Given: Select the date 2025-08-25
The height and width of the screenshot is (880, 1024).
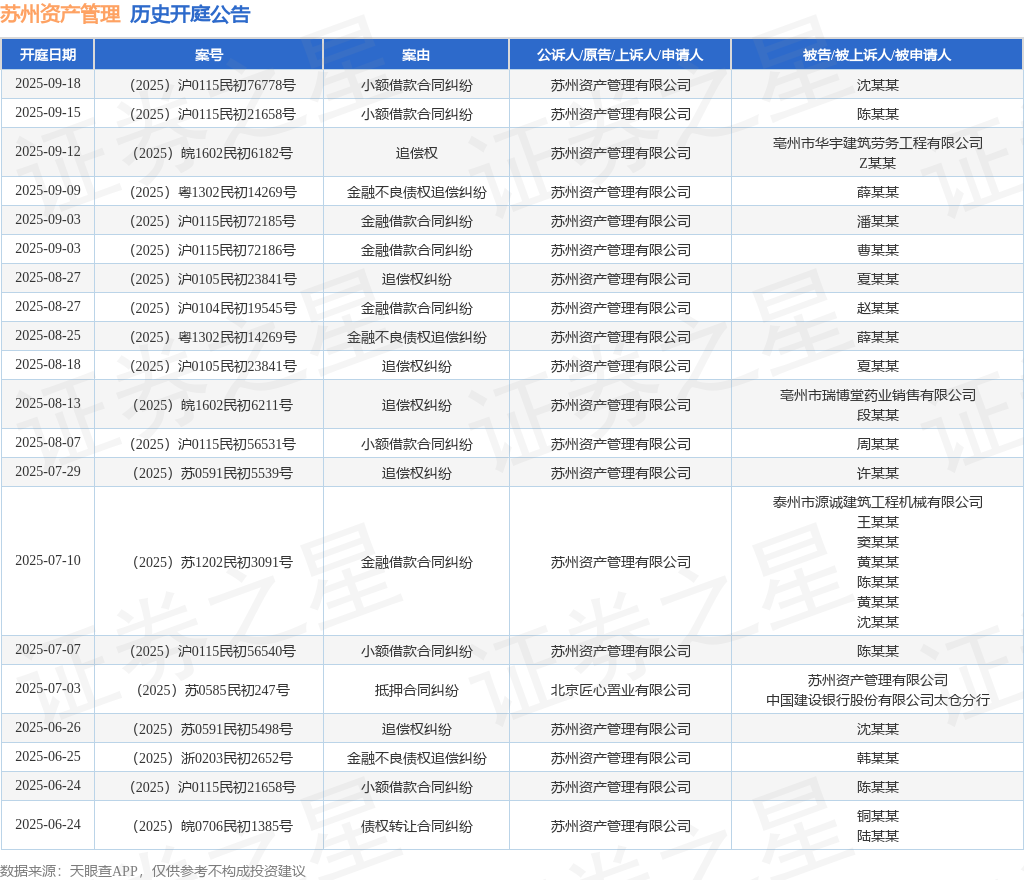Looking at the screenshot, I should tap(48, 336).
